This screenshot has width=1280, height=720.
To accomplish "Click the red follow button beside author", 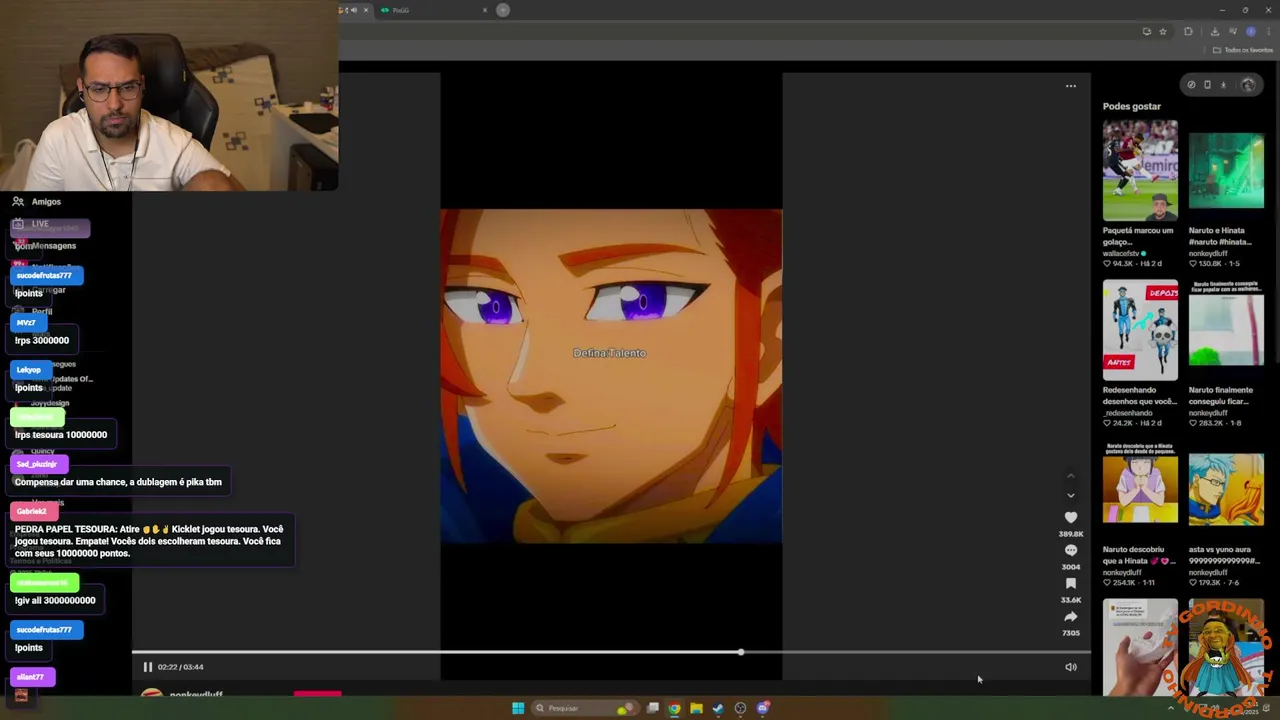I will (x=317, y=693).
